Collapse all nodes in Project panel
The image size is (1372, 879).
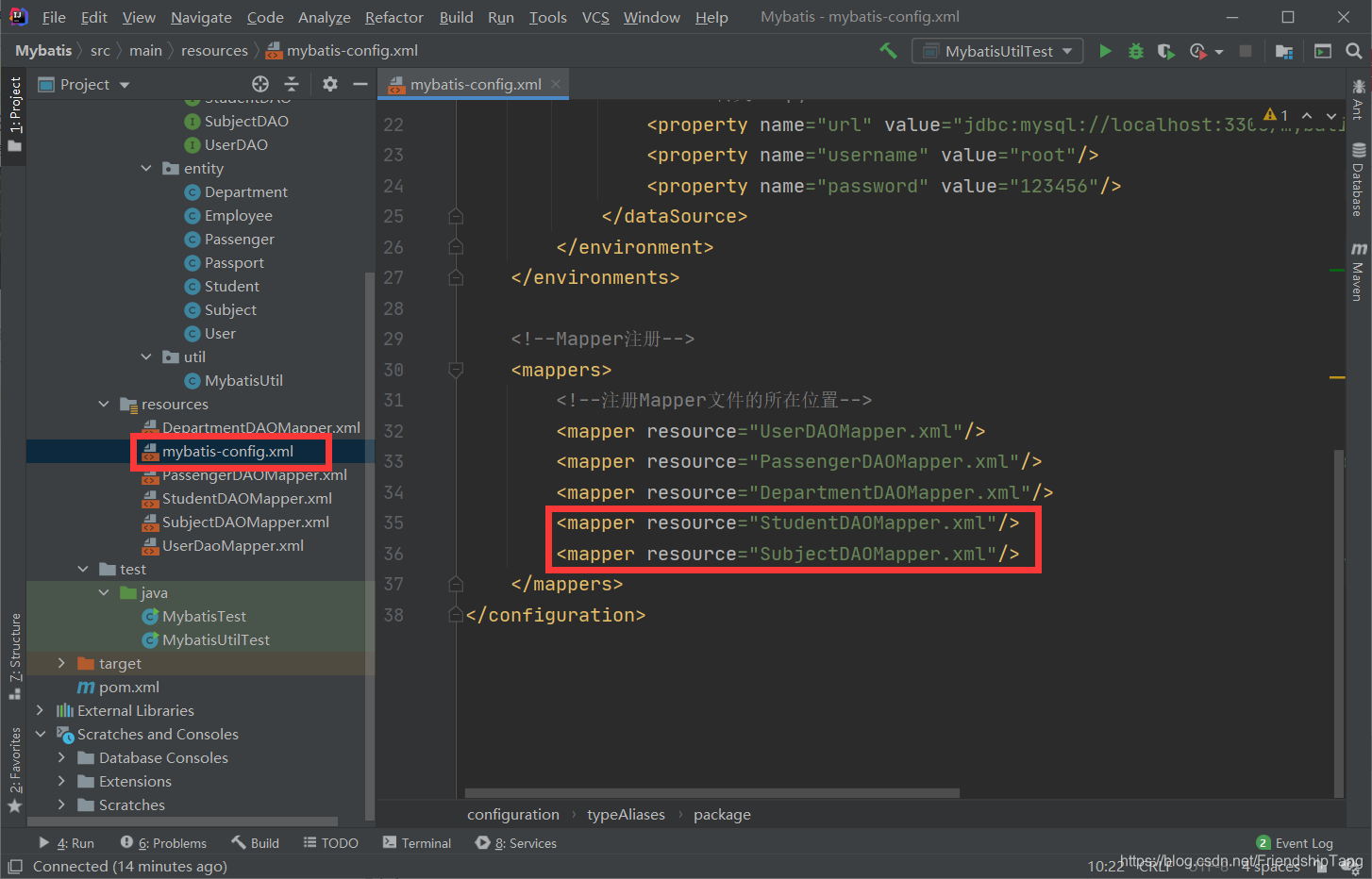pyautogui.click(x=292, y=84)
